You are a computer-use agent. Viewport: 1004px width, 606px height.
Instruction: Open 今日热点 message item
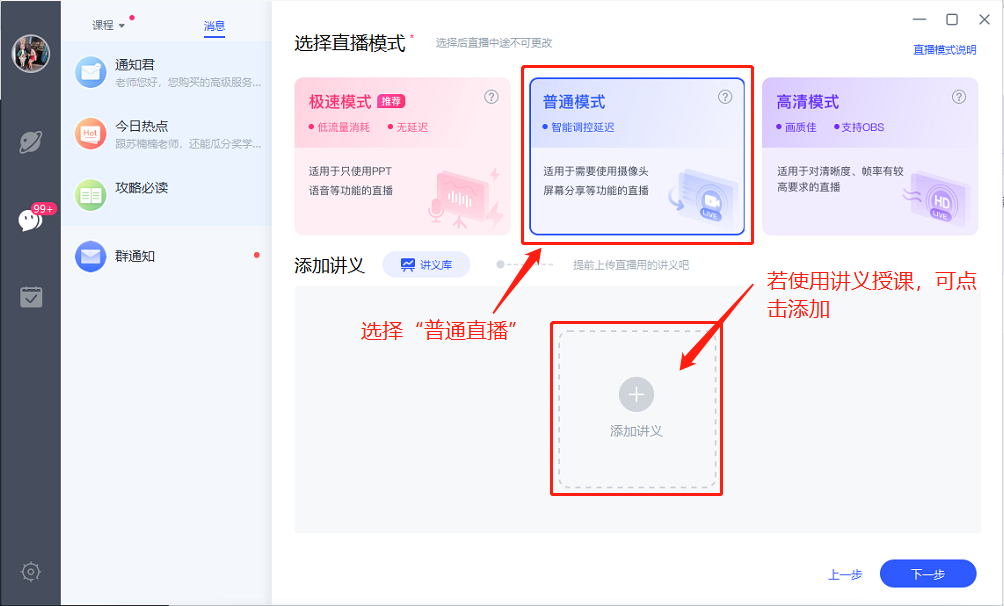165,134
